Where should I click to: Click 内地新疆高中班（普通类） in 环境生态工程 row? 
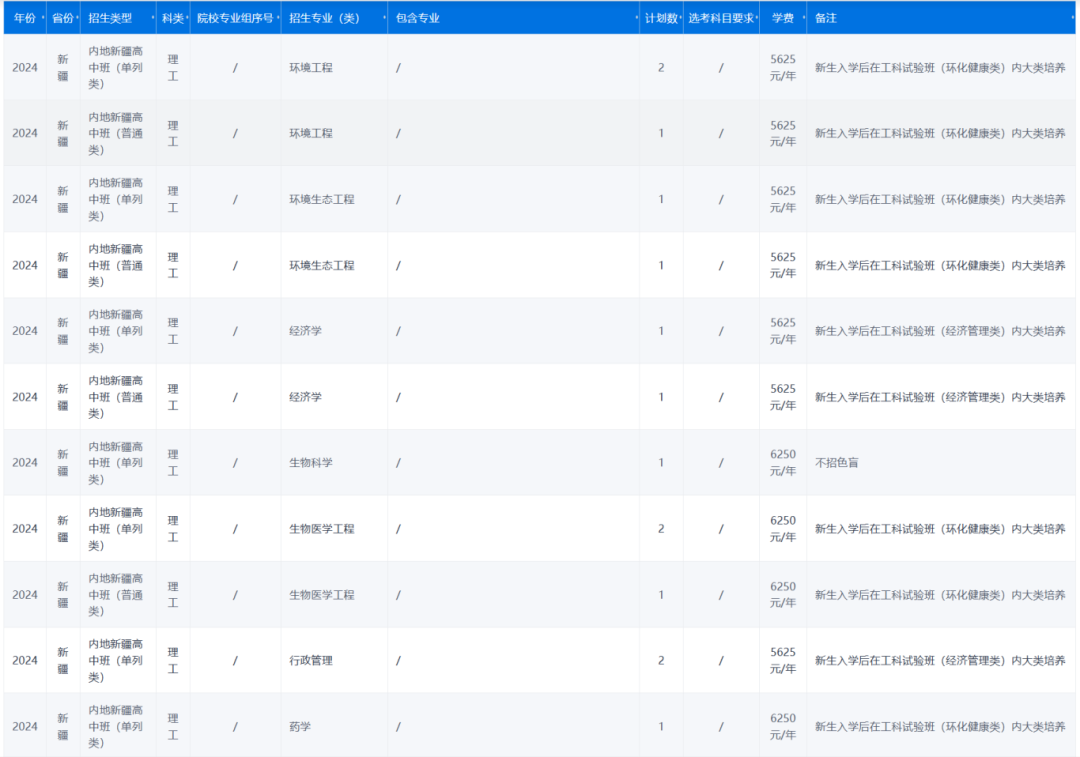tap(116, 265)
